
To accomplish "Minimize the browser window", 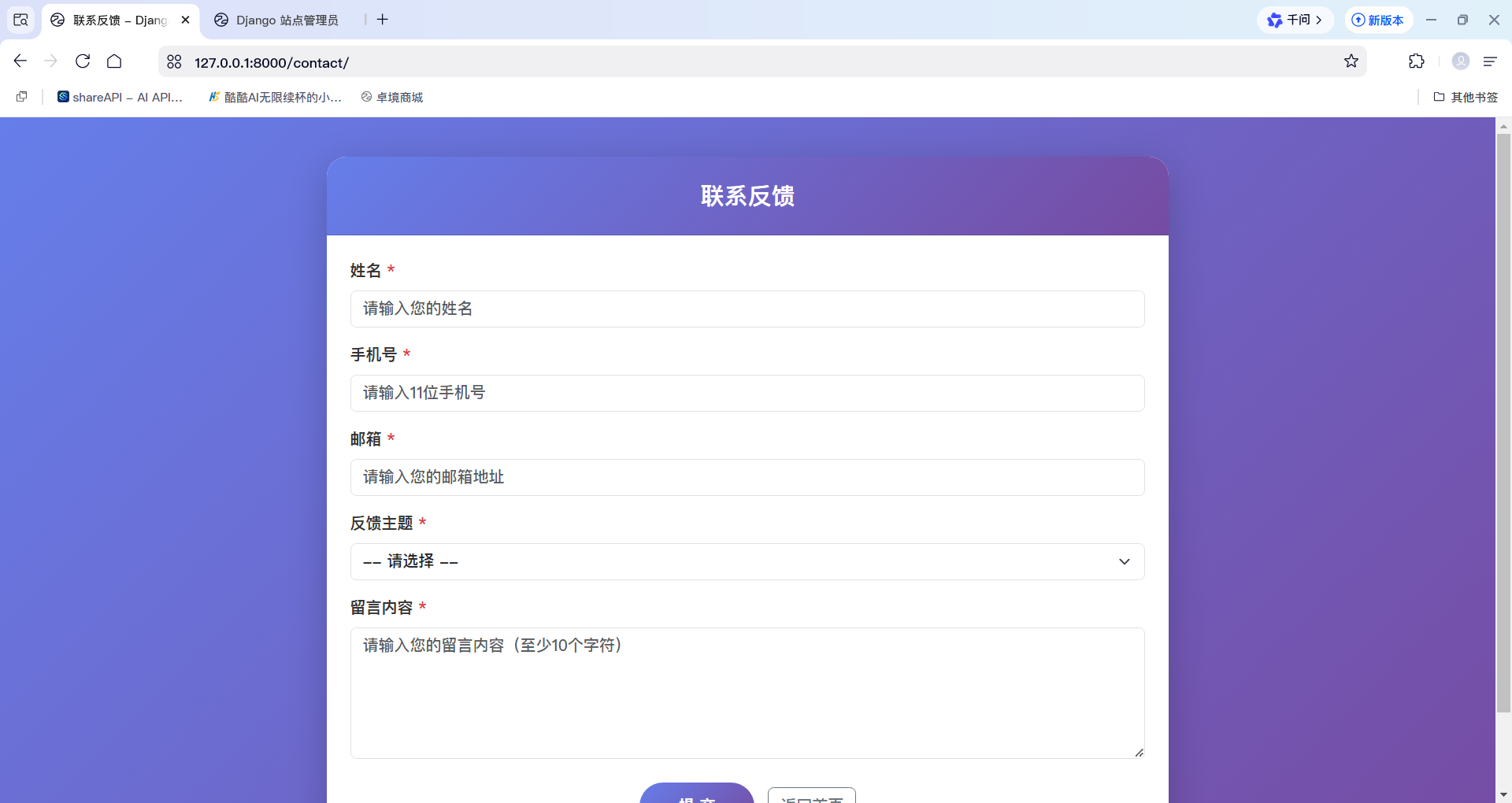I will tap(1431, 20).
